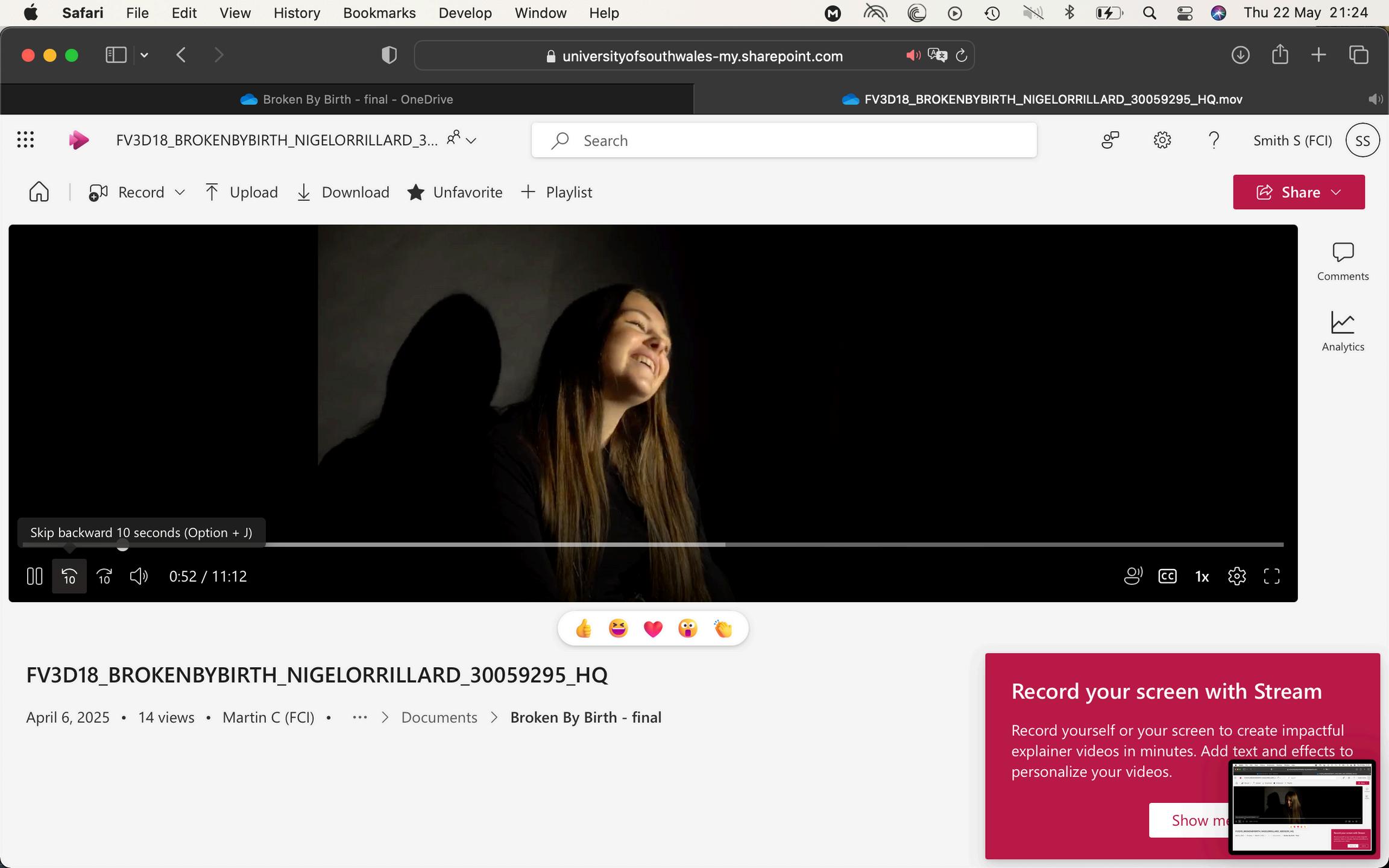Toggle closed captions on video
This screenshot has width=1389, height=868.
(x=1167, y=576)
